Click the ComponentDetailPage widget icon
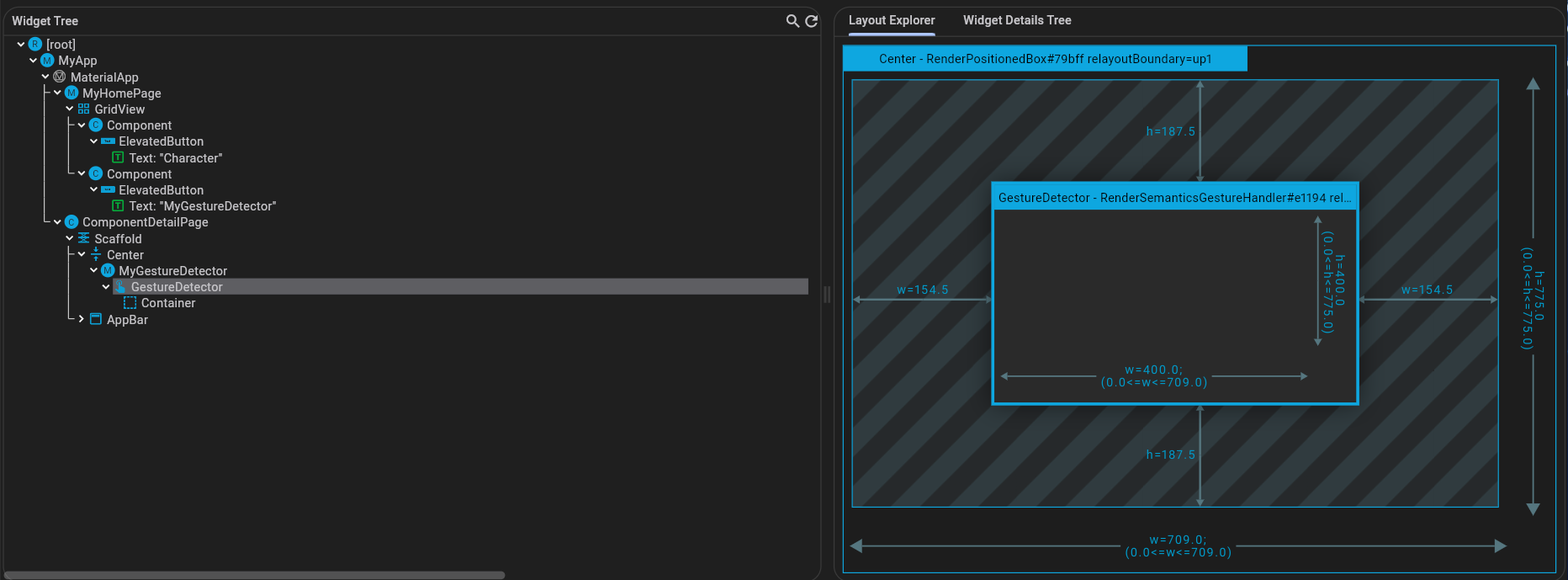The width and height of the screenshot is (1568, 580). (x=72, y=222)
